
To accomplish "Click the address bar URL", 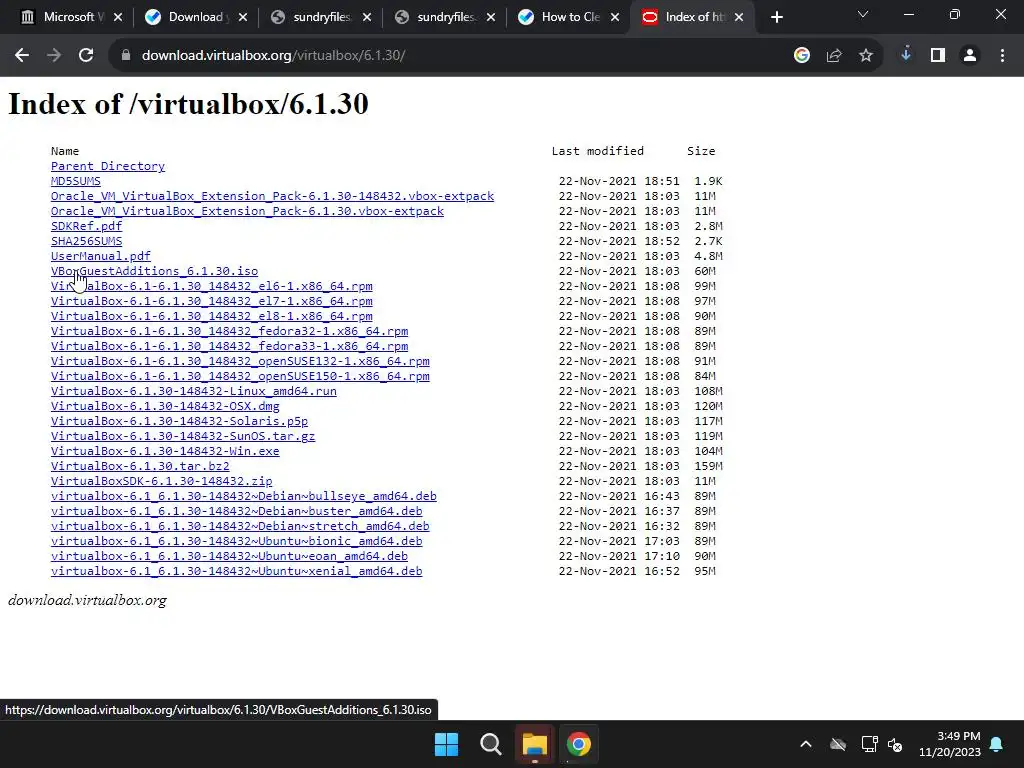I will [x=273, y=56].
